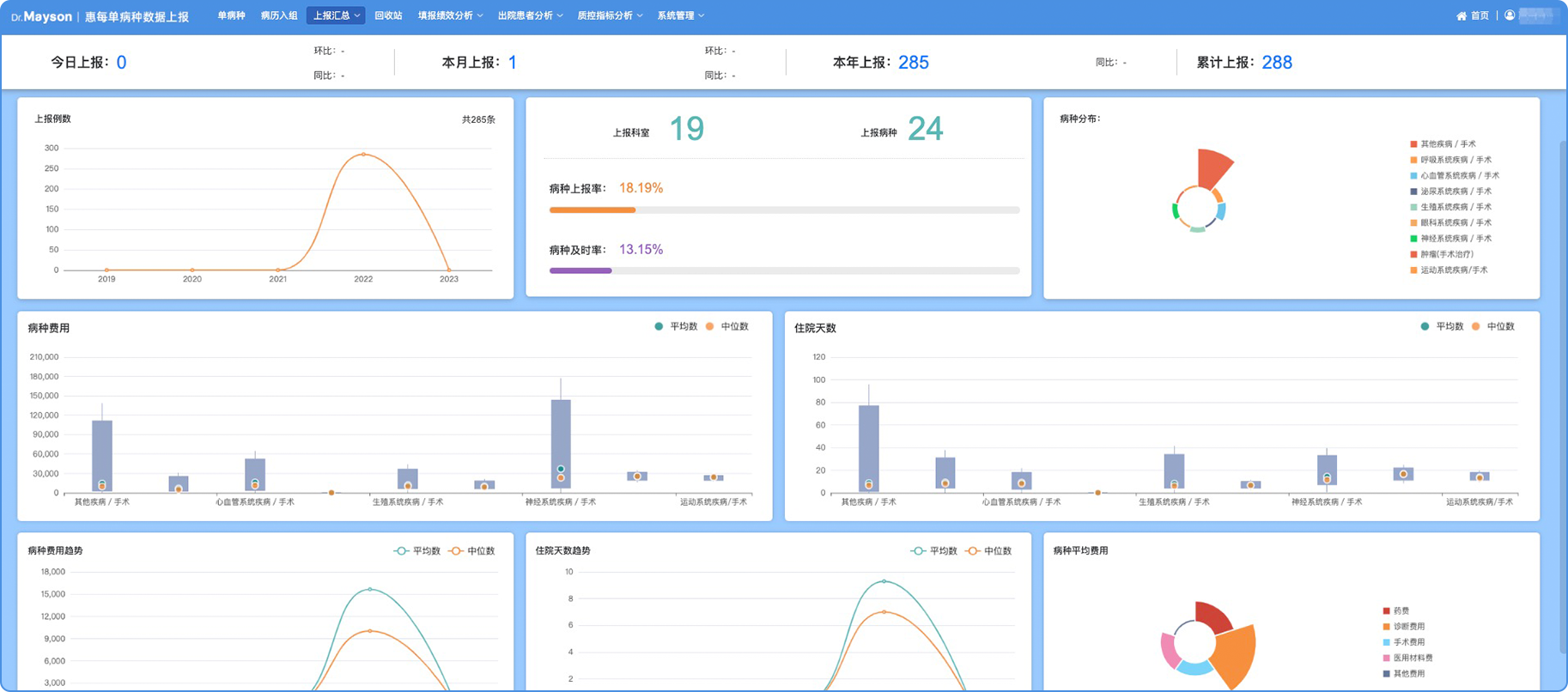The width and height of the screenshot is (1568, 692).
Task: Toggle 中位数 legend in 住院天数 chart
Action: tap(1492, 326)
